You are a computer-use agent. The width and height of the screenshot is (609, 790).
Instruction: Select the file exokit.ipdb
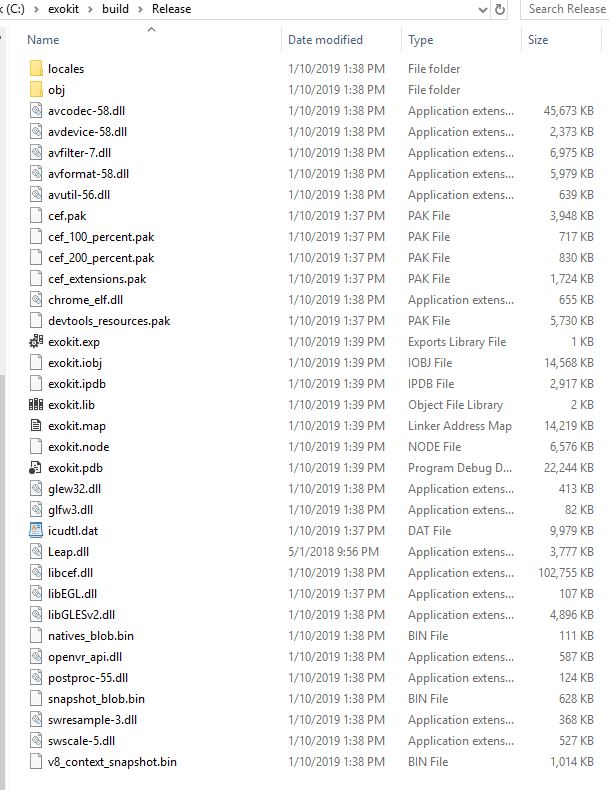point(77,384)
